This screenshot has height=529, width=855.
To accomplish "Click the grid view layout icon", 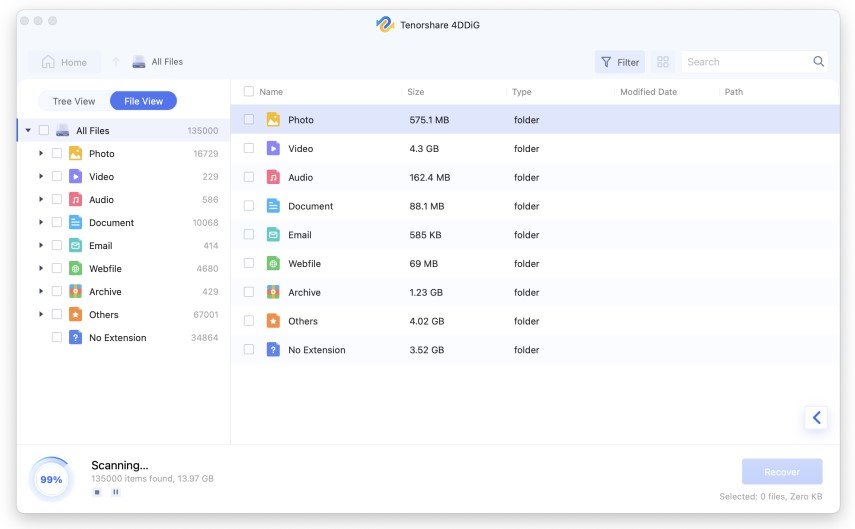I will [x=662, y=62].
